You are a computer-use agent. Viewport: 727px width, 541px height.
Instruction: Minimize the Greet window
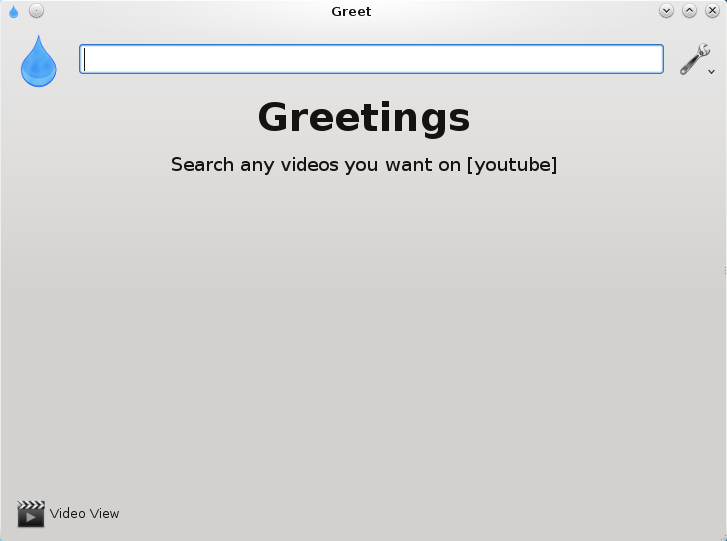[x=666, y=11]
